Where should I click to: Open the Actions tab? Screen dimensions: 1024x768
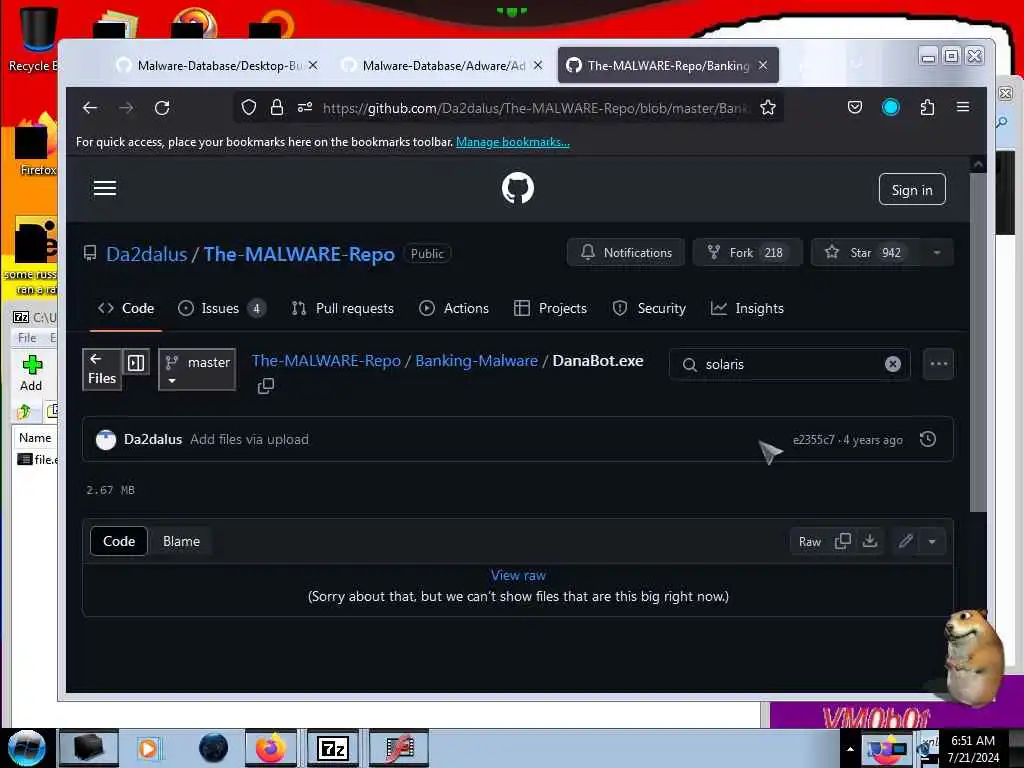coord(454,308)
